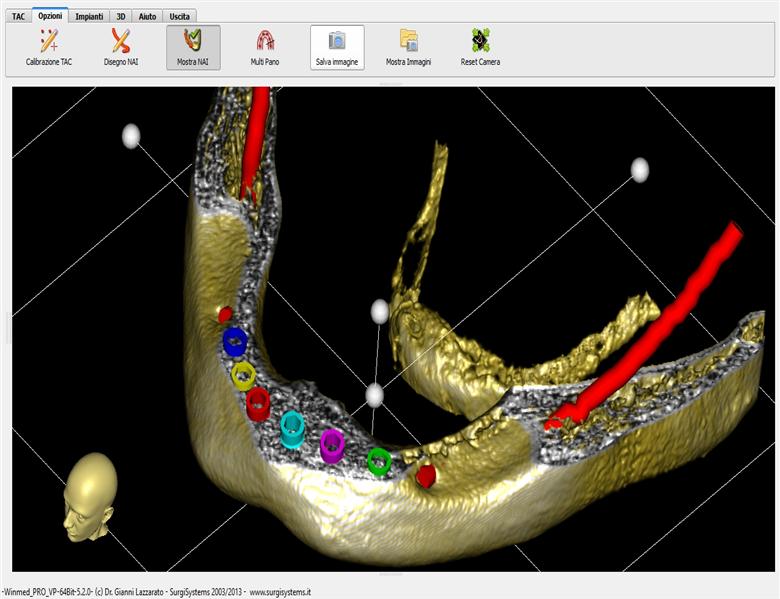Select the red implant ring
The width and height of the screenshot is (780, 599).
(x=258, y=404)
